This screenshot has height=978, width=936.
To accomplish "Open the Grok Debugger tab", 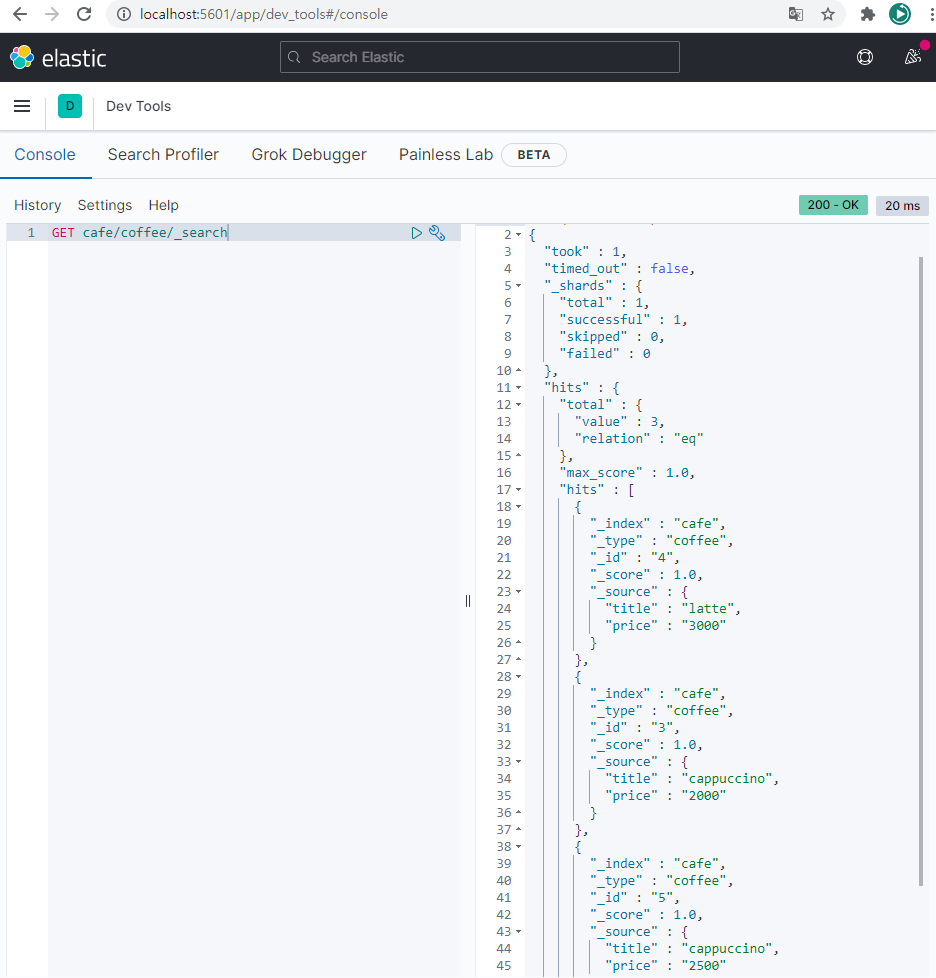I will tap(309, 155).
